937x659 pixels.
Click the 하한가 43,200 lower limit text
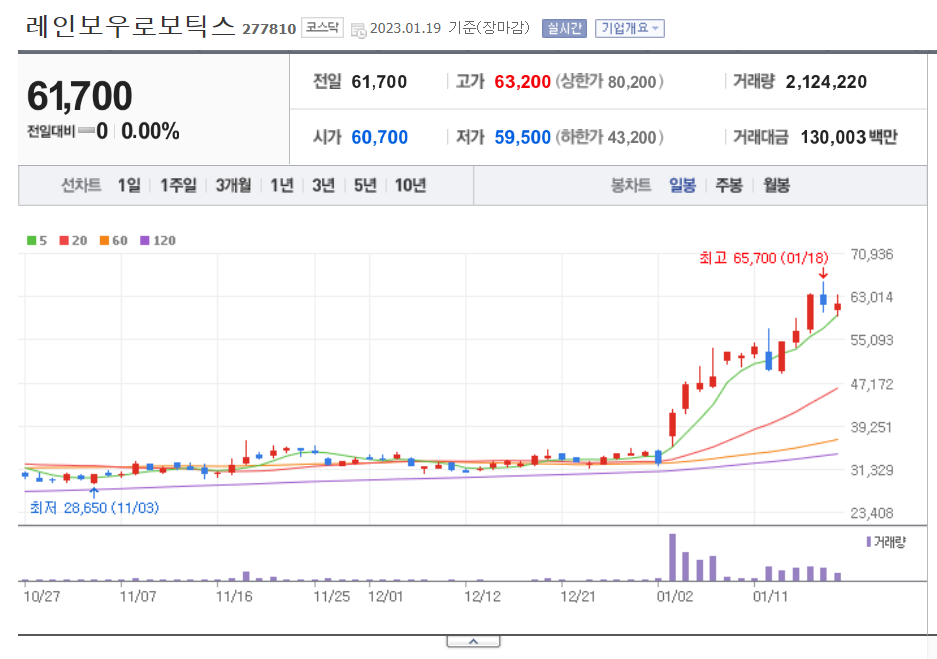pyautogui.click(x=610, y=137)
